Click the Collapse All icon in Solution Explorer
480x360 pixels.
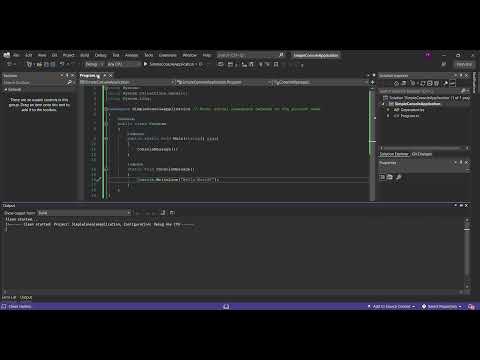[x=430, y=83]
